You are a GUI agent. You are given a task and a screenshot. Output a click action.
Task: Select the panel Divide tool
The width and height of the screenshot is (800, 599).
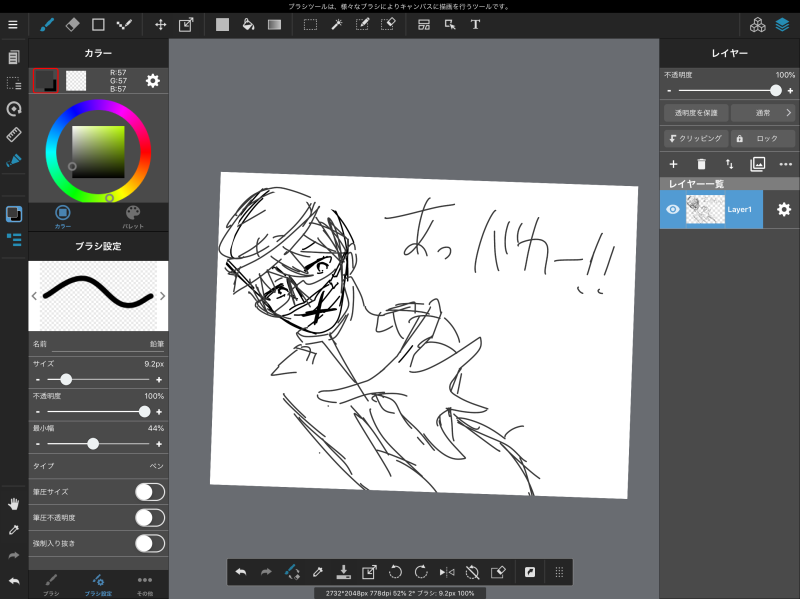click(x=424, y=24)
